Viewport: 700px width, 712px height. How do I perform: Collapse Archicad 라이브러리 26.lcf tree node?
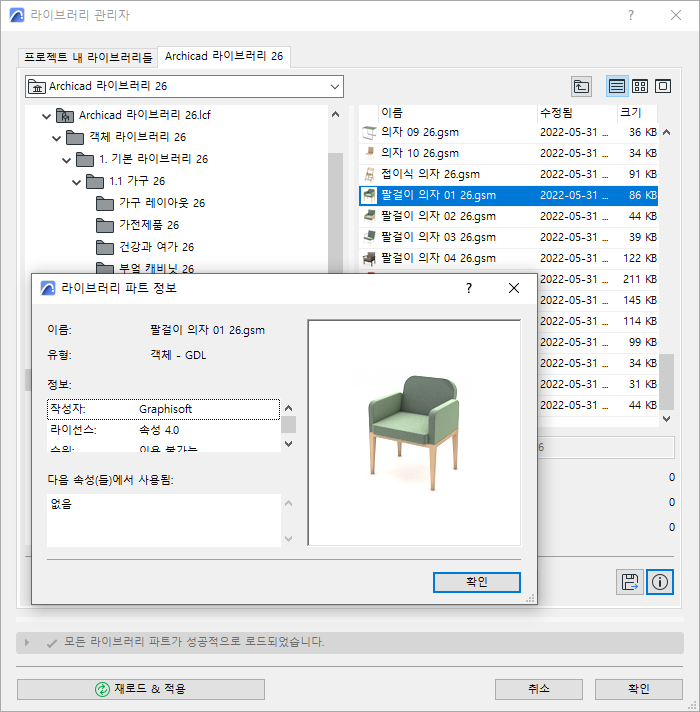pyautogui.click(x=46, y=116)
